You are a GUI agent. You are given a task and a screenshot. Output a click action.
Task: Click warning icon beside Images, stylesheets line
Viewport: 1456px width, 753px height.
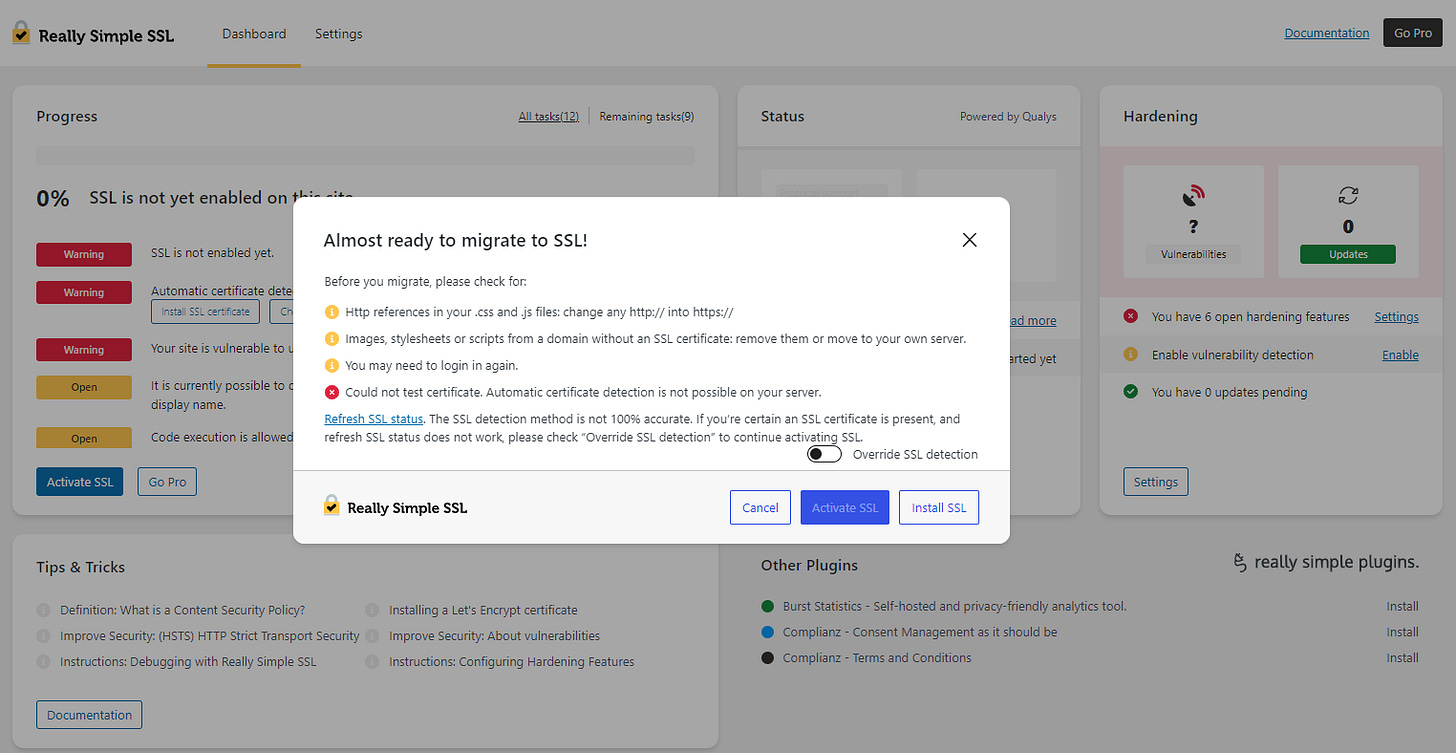[x=332, y=339]
